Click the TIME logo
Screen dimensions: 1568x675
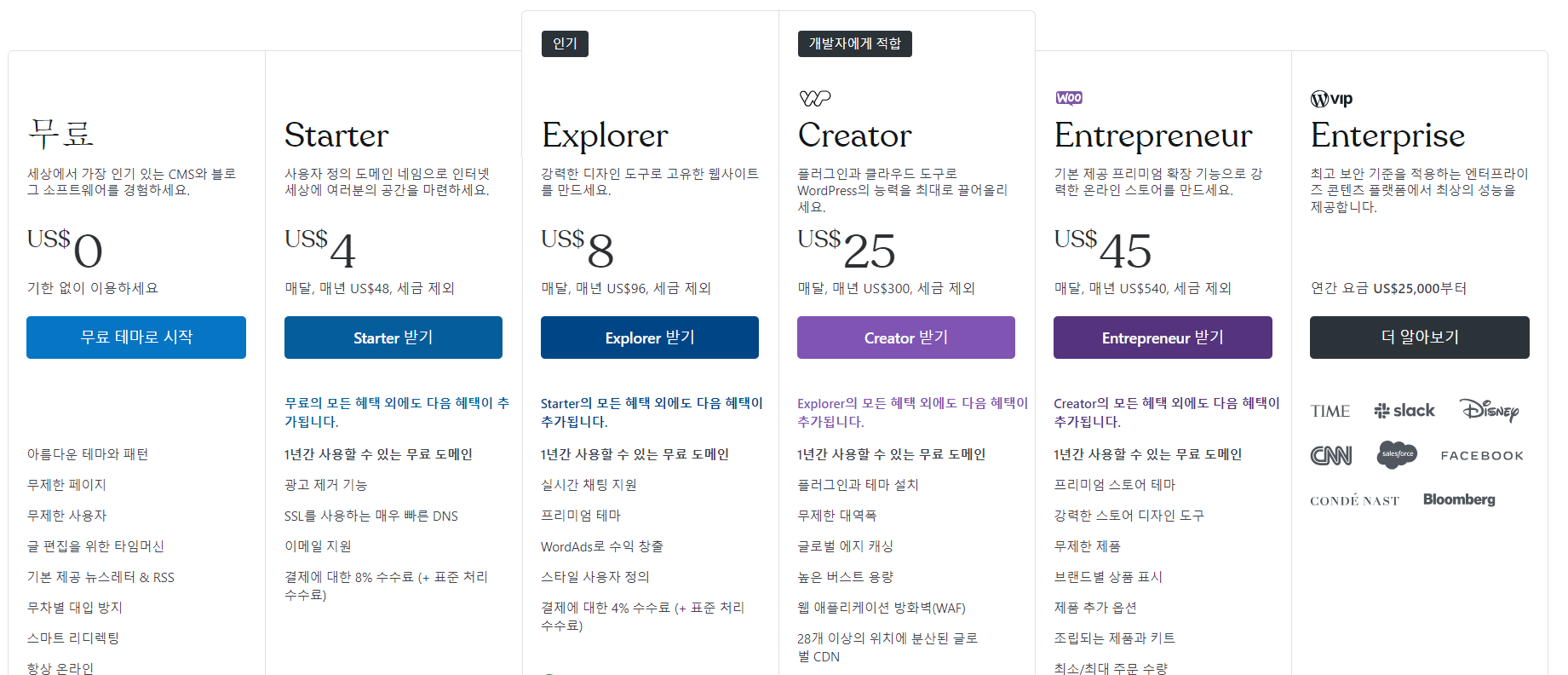[x=1330, y=411]
